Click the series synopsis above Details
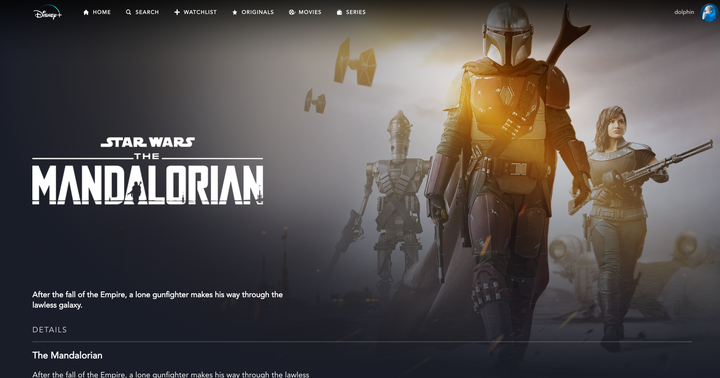This screenshot has width=720, height=378. coord(158,300)
